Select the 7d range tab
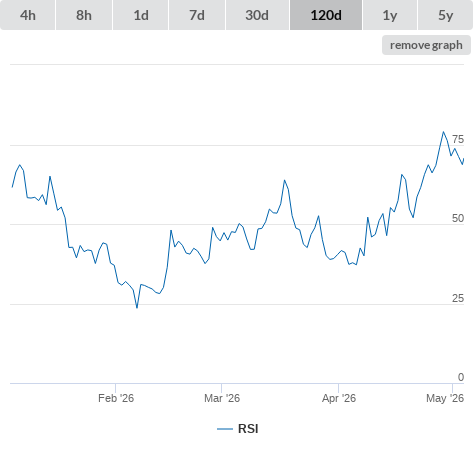The width and height of the screenshot is (474, 455). pos(197,15)
